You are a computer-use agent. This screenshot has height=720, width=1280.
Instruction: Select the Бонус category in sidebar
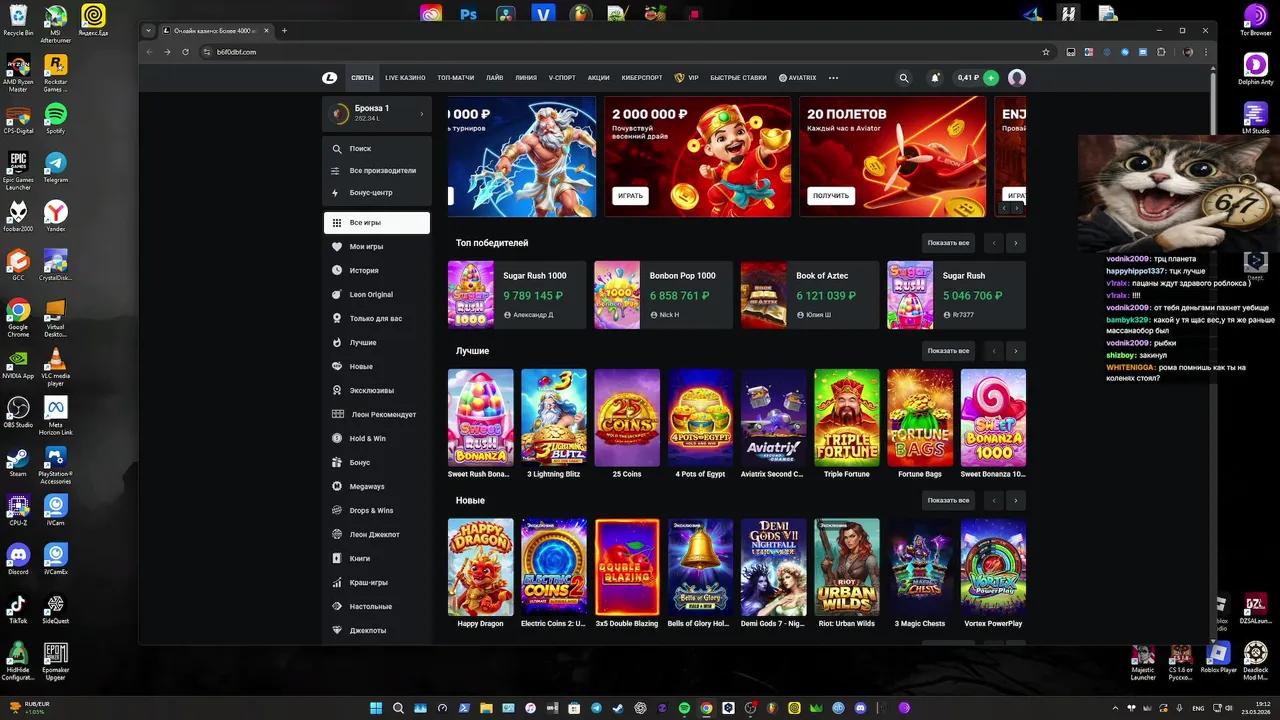click(x=377, y=462)
